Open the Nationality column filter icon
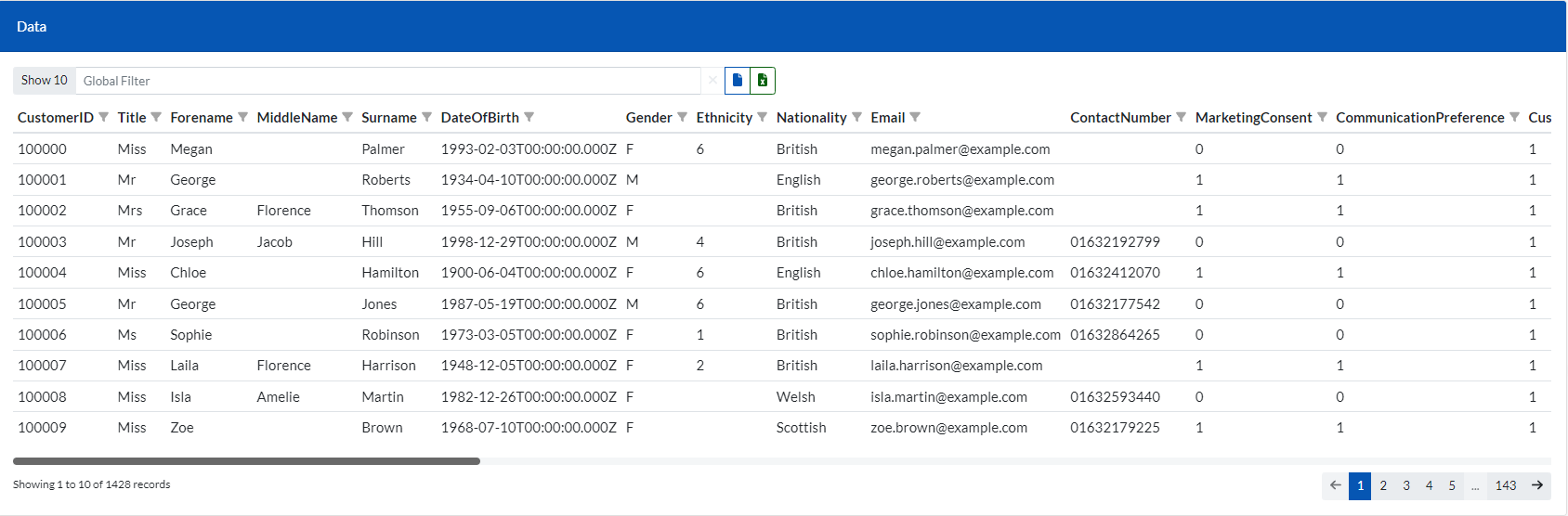This screenshot has height=516, width=1568. [x=857, y=117]
